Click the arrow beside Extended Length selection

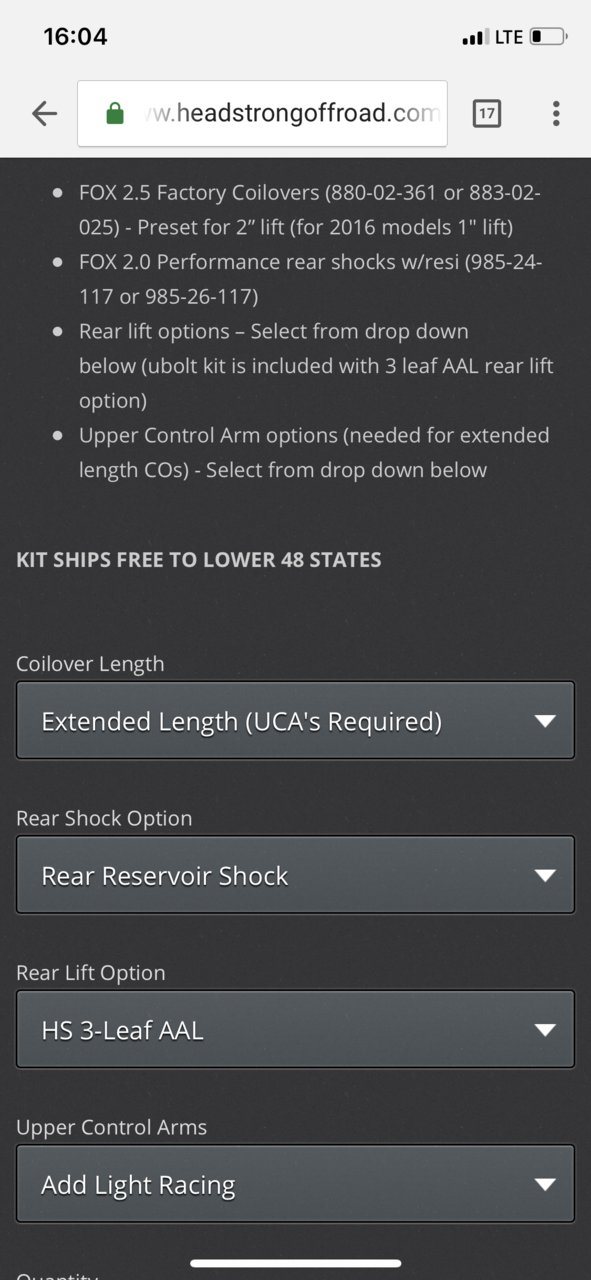click(544, 721)
